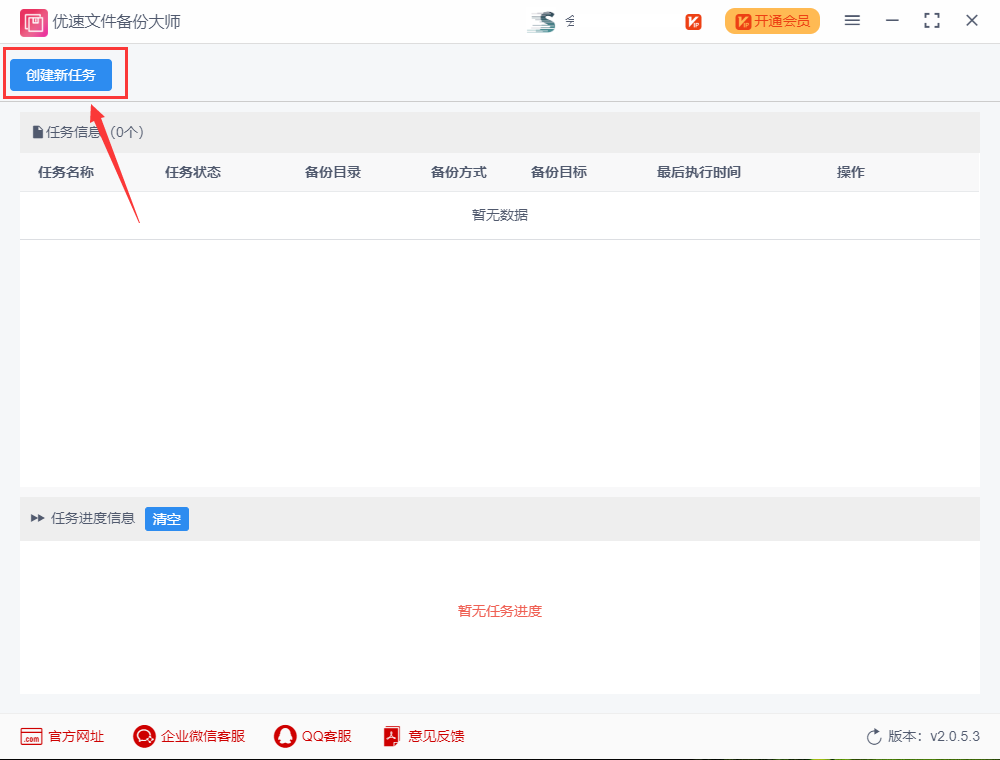Open the 意见反馈 link
Viewport: 1000px width, 760px height.
coord(436,736)
